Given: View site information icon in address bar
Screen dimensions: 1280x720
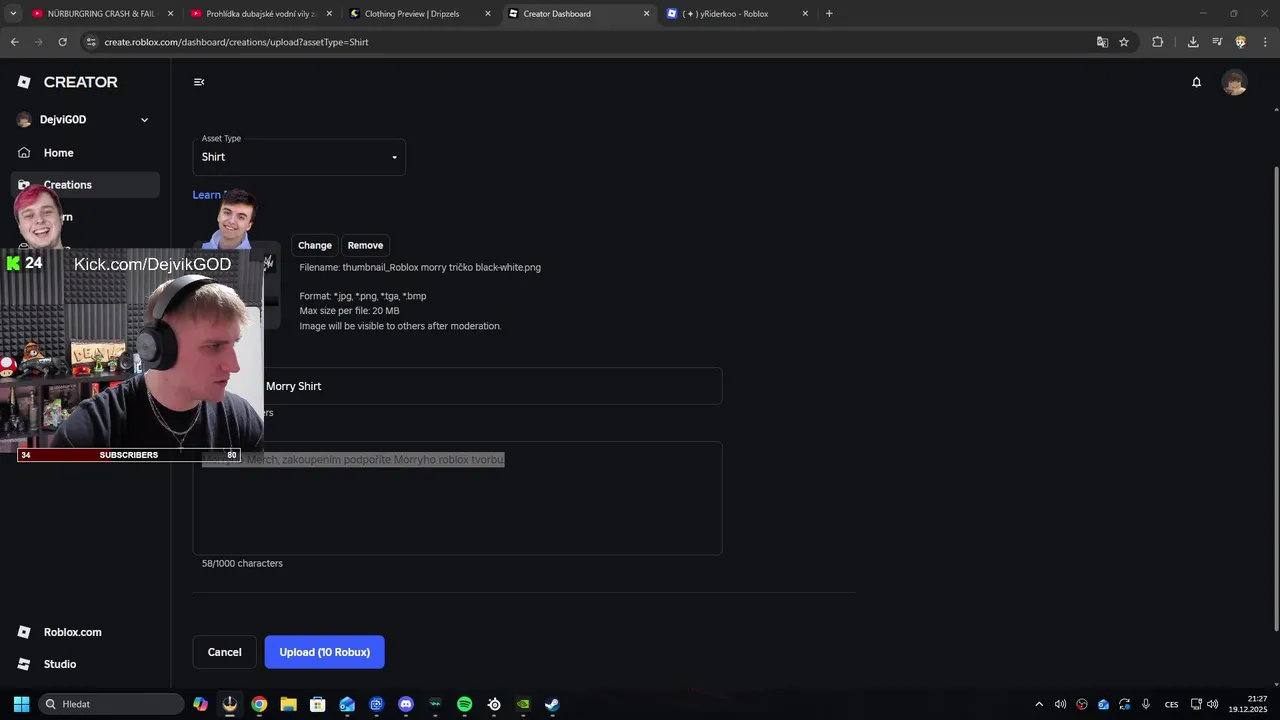Looking at the screenshot, I should coord(91,42).
